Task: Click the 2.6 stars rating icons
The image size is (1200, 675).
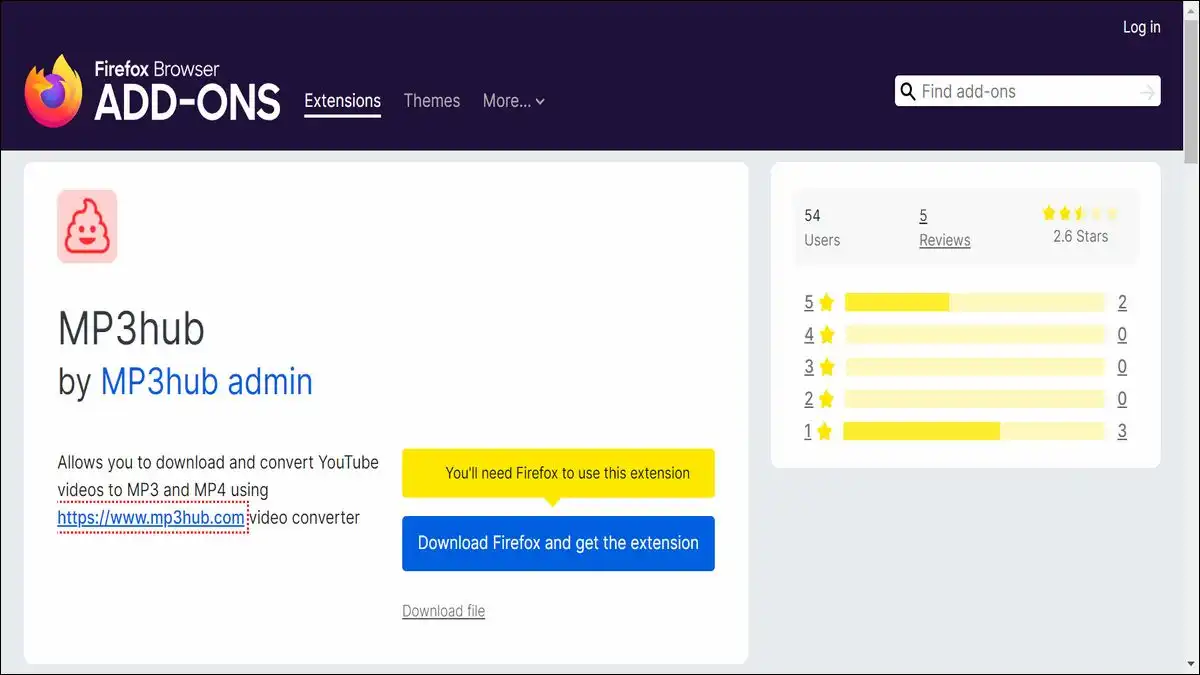Action: [x=1080, y=213]
